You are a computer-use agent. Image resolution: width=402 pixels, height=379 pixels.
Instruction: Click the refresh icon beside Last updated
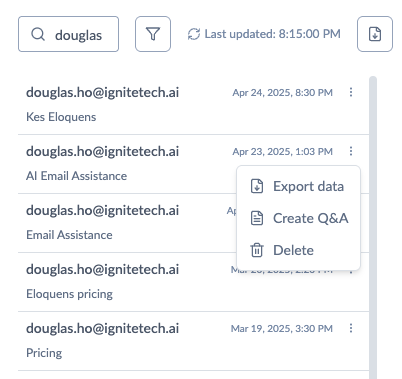pyautogui.click(x=194, y=34)
